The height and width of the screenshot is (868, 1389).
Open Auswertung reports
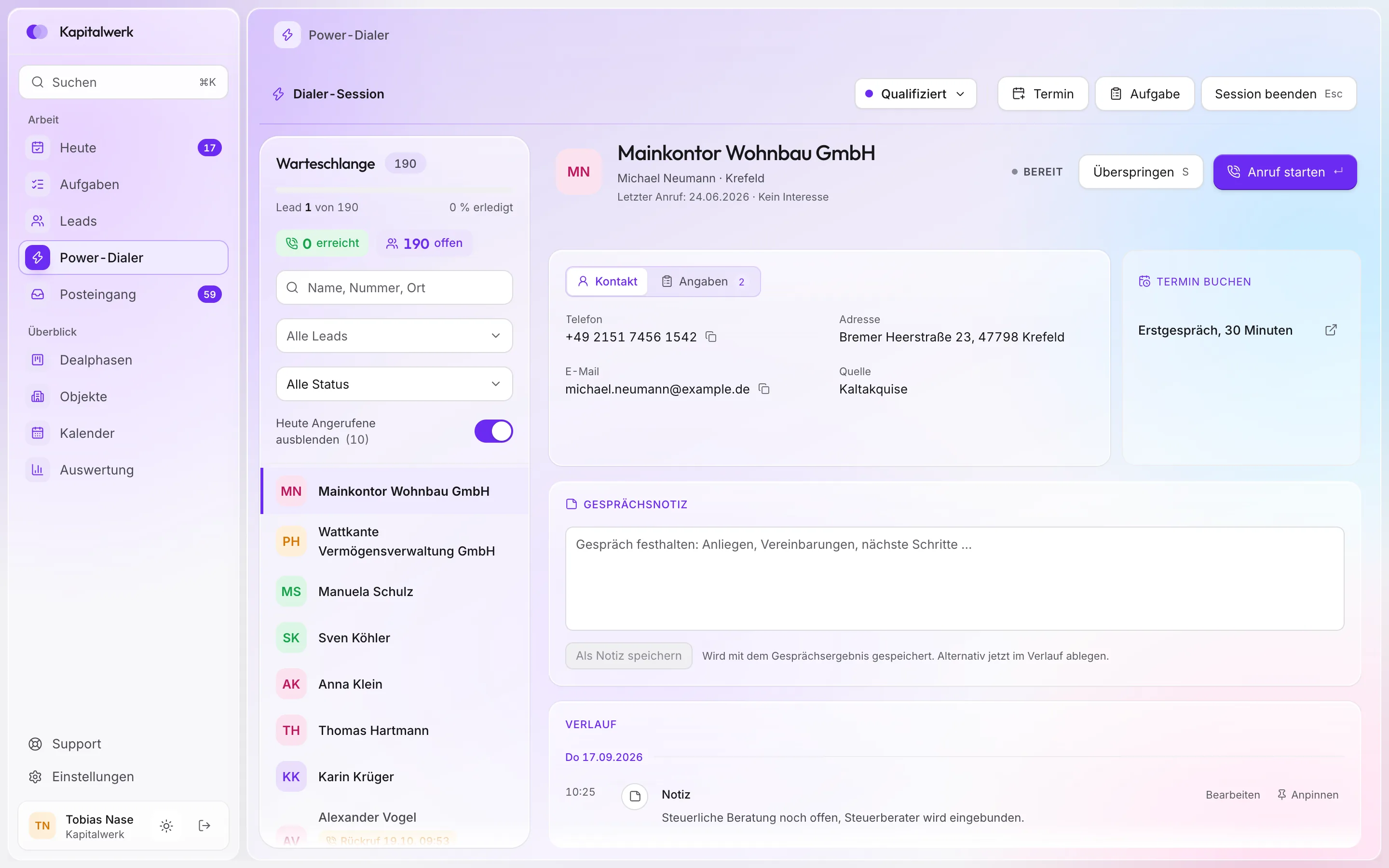point(123,470)
